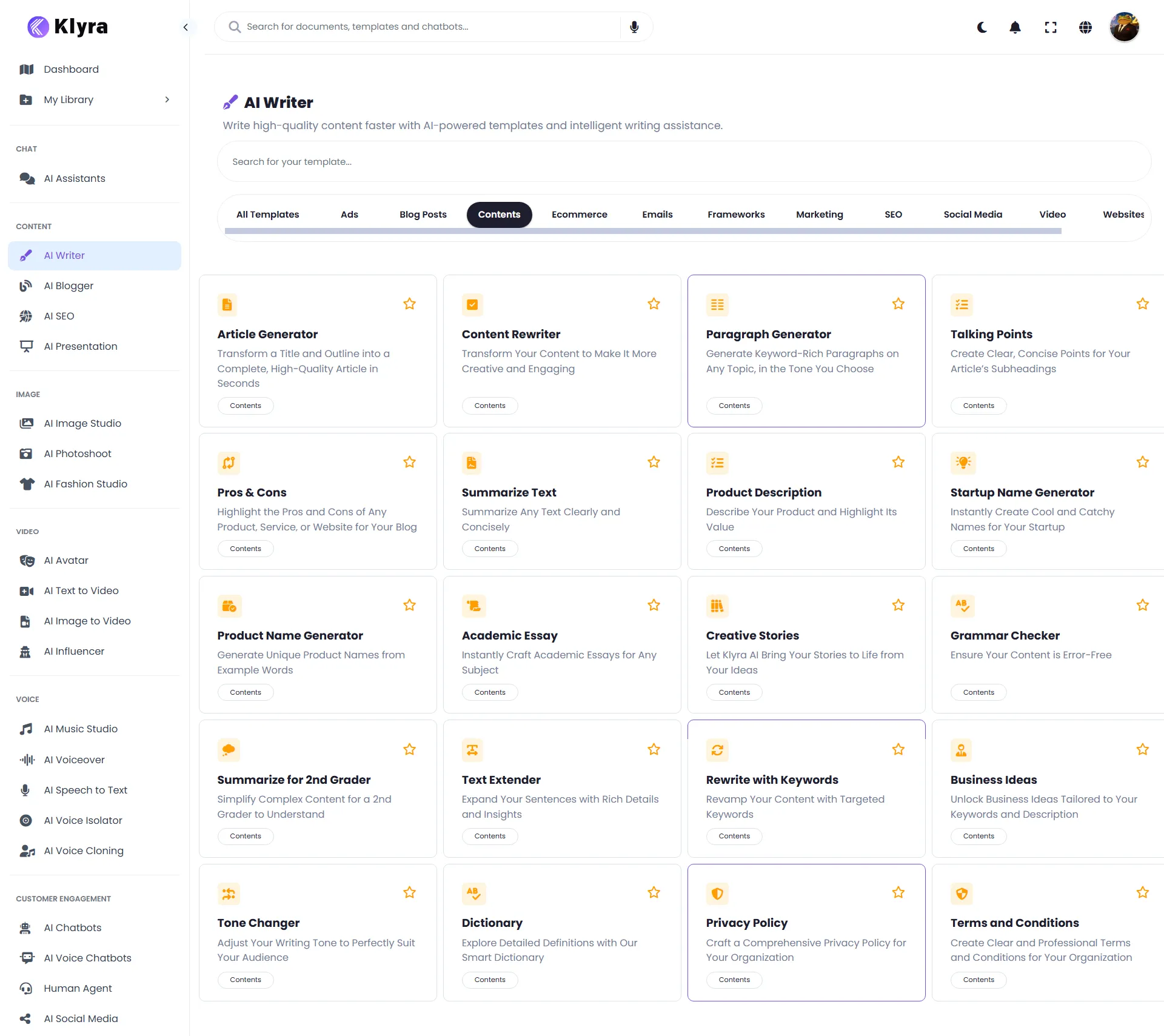Open AI Voice Isolator
The width and height of the screenshot is (1164, 1036).
(x=95, y=820)
